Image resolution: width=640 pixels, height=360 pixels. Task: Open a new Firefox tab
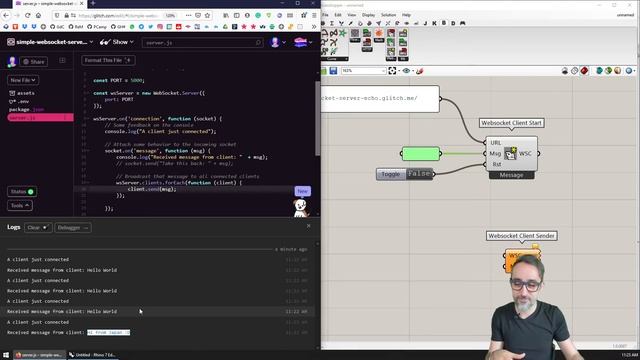click(93, 3)
